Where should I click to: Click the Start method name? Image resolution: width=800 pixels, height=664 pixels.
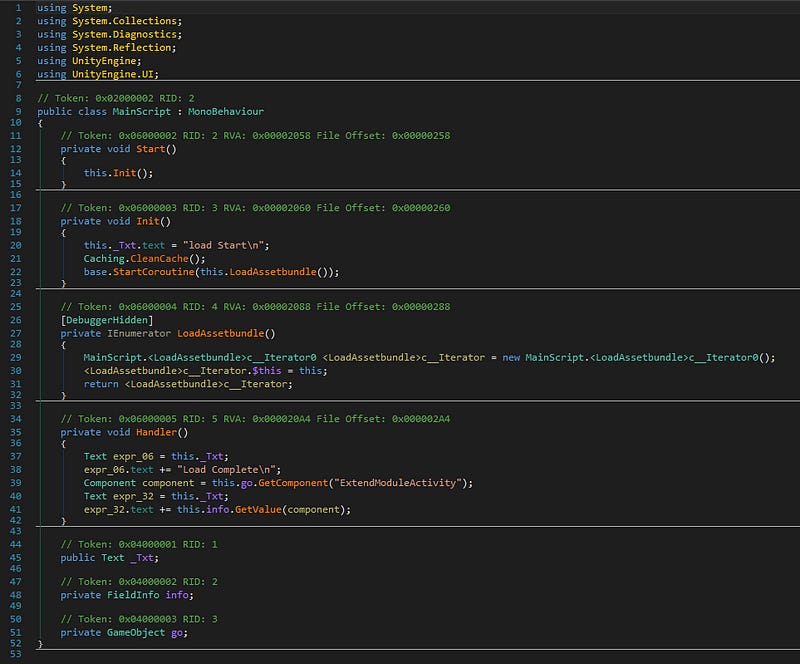click(151, 149)
